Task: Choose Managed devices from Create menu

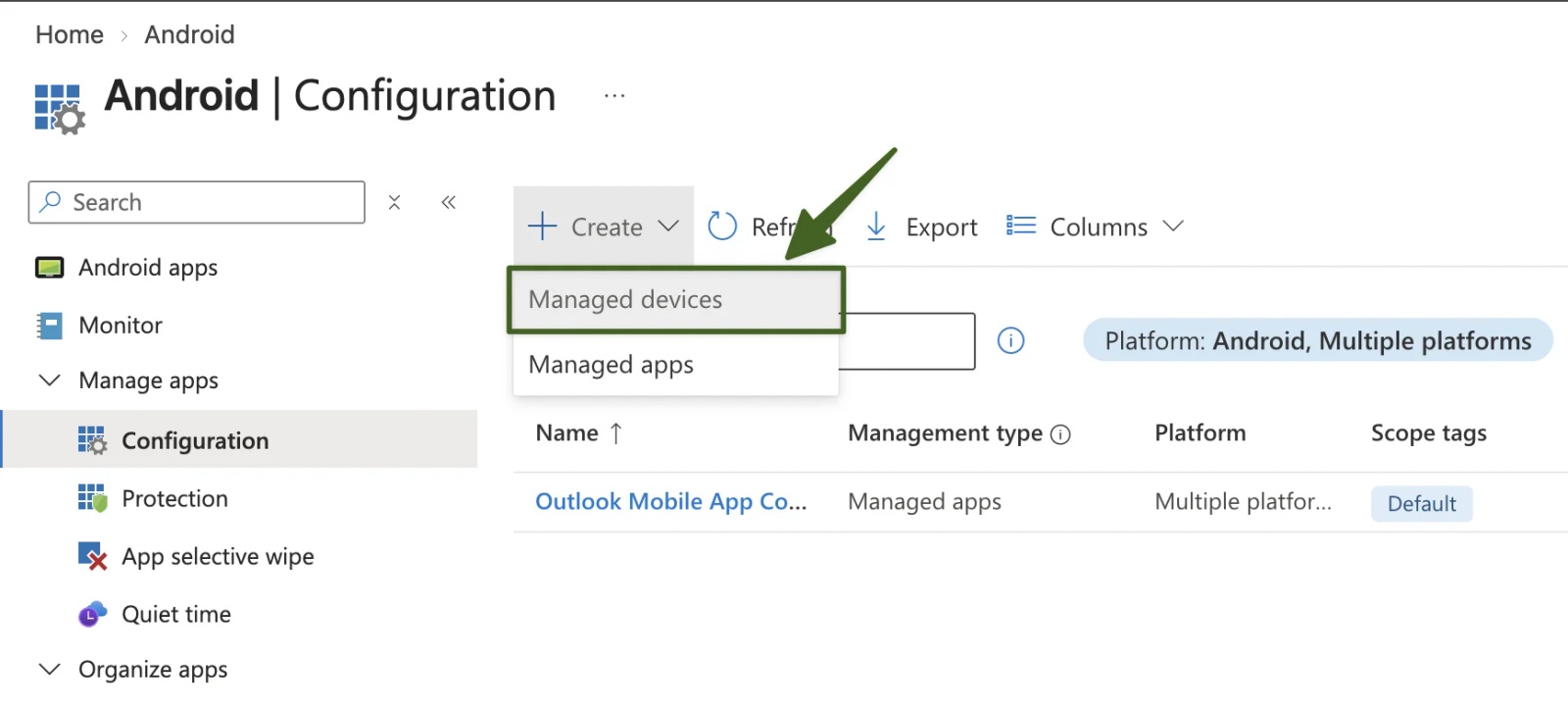Action: coord(676,300)
